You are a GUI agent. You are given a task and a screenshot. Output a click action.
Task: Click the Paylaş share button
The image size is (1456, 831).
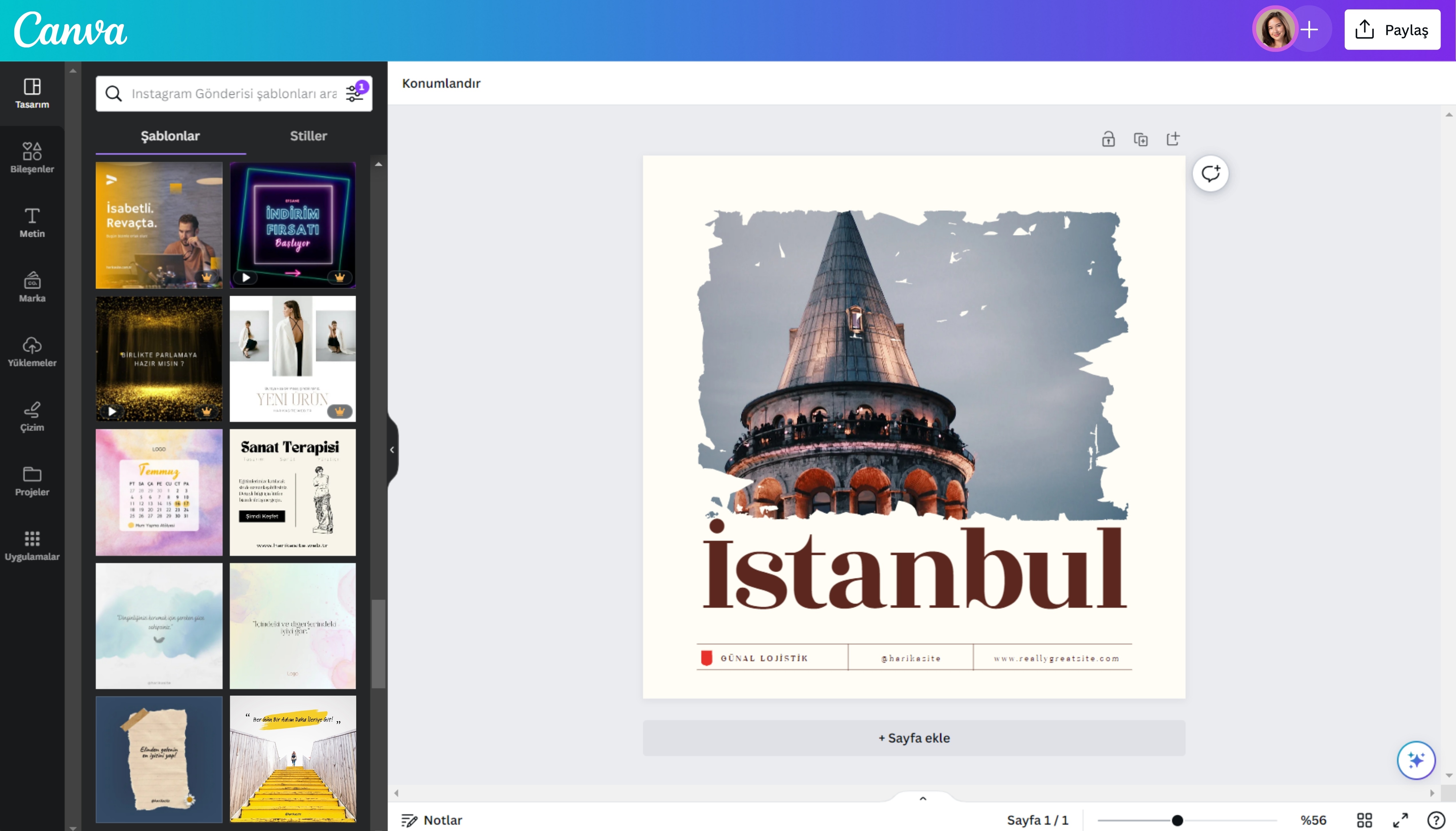click(x=1392, y=30)
